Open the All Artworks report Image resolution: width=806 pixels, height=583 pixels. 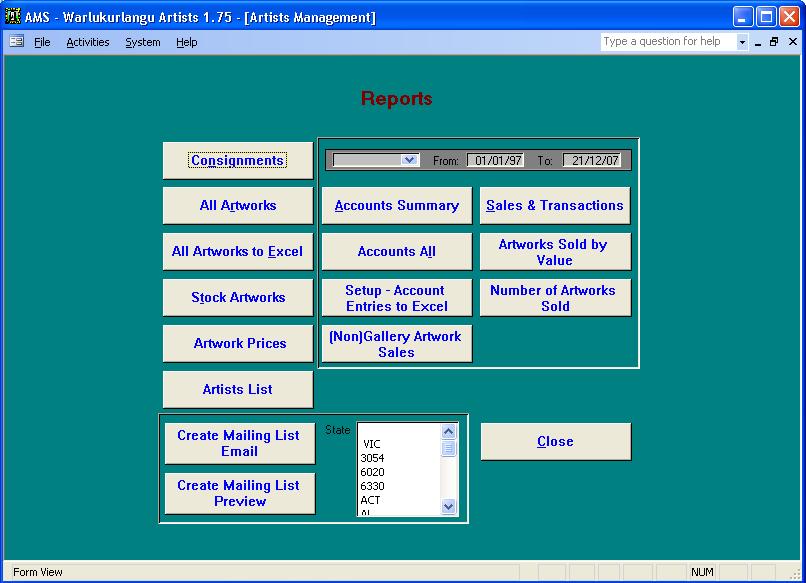(x=237, y=206)
